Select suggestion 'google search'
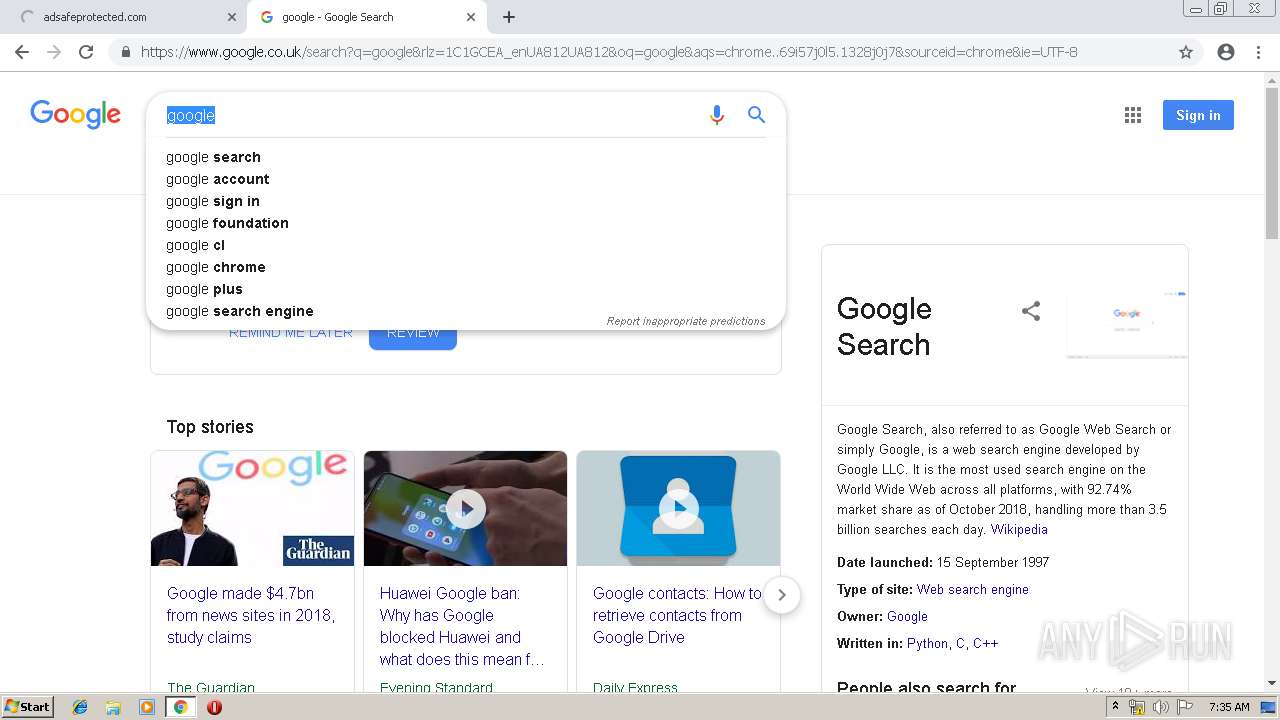 pos(466,157)
